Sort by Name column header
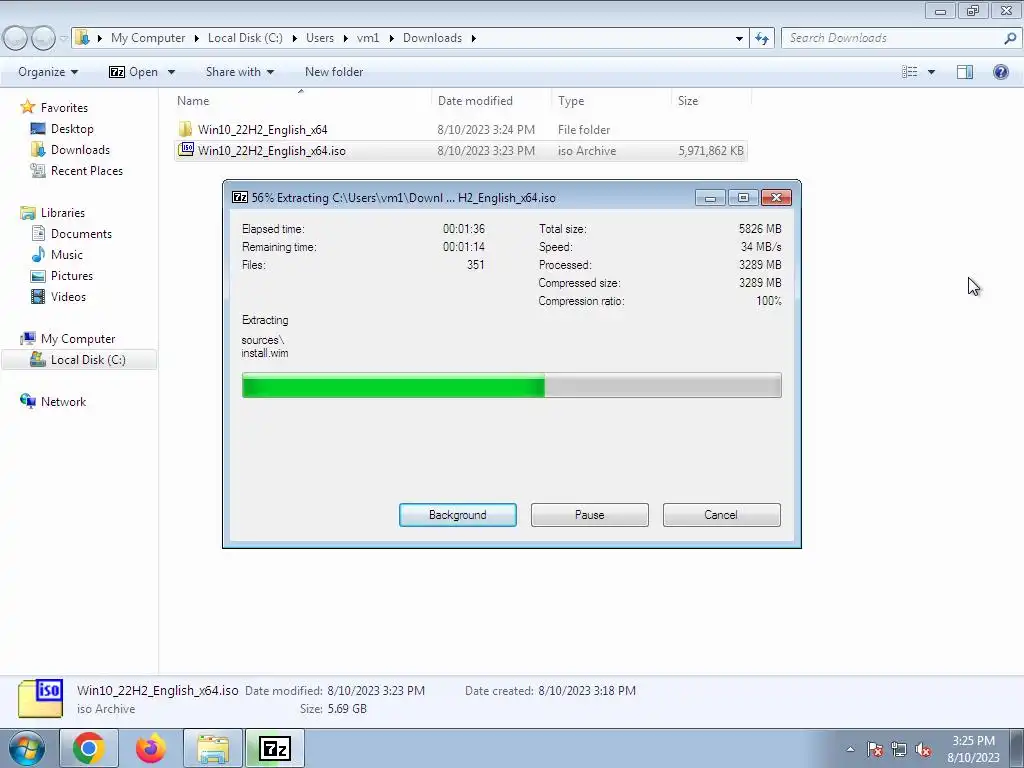Viewport: 1024px width, 768px height. [x=193, y=101]
